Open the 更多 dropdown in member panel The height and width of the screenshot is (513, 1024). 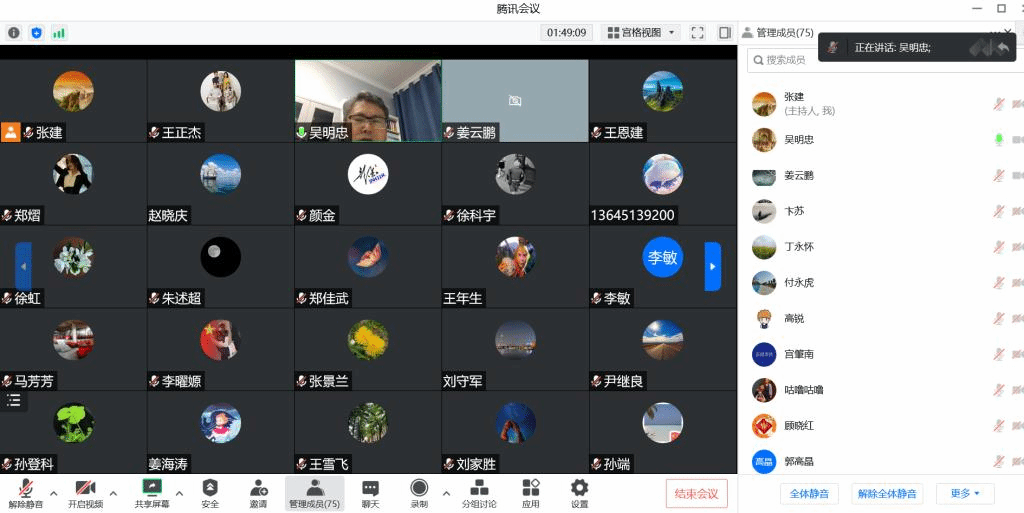click(965, 493)
